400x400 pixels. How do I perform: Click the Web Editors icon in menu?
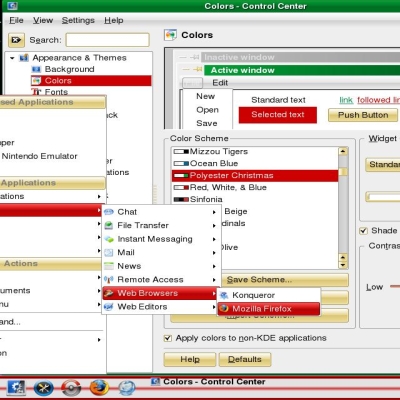click(109, 307)
